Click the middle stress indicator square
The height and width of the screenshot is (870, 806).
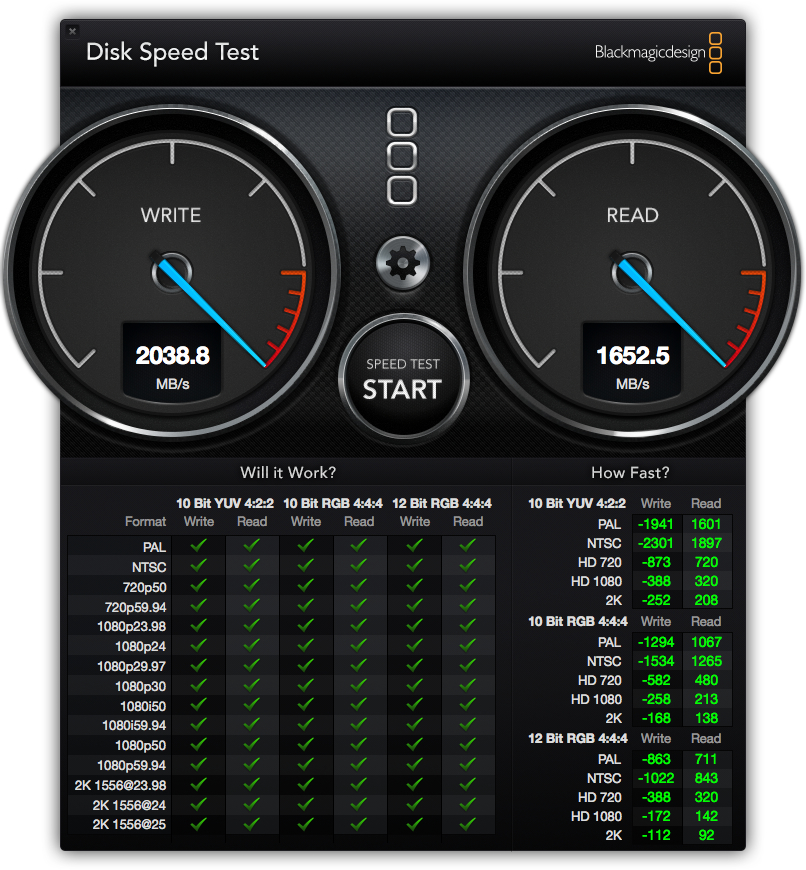(x=403, y=156)
